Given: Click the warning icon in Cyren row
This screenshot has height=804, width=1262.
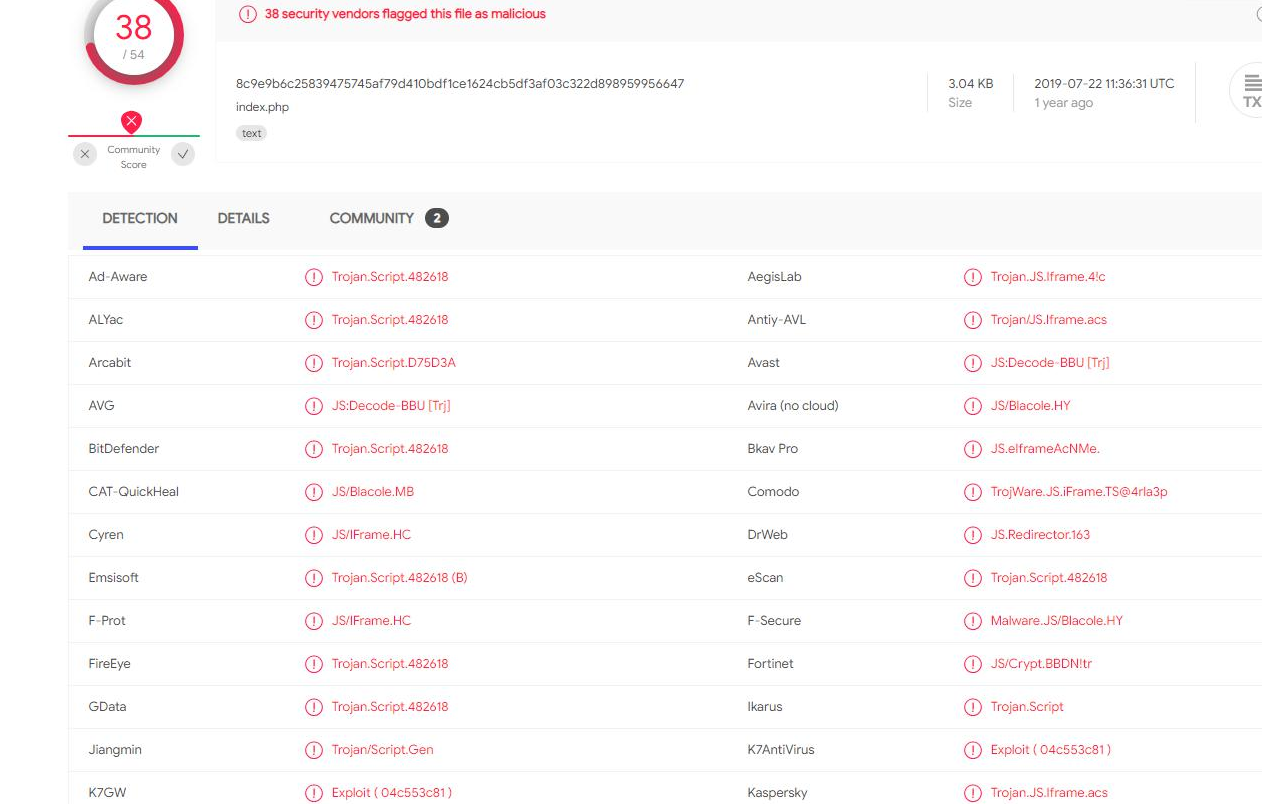Looking at the screenshot, I should (x=314, y=535).
